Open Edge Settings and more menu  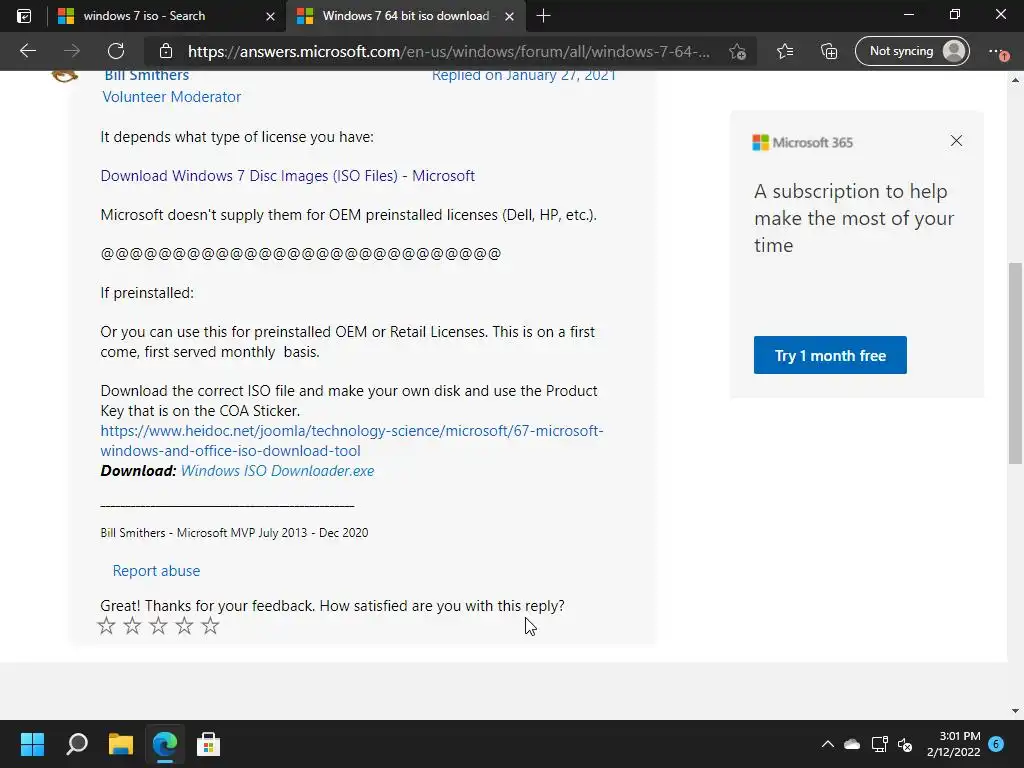(997, 51)
